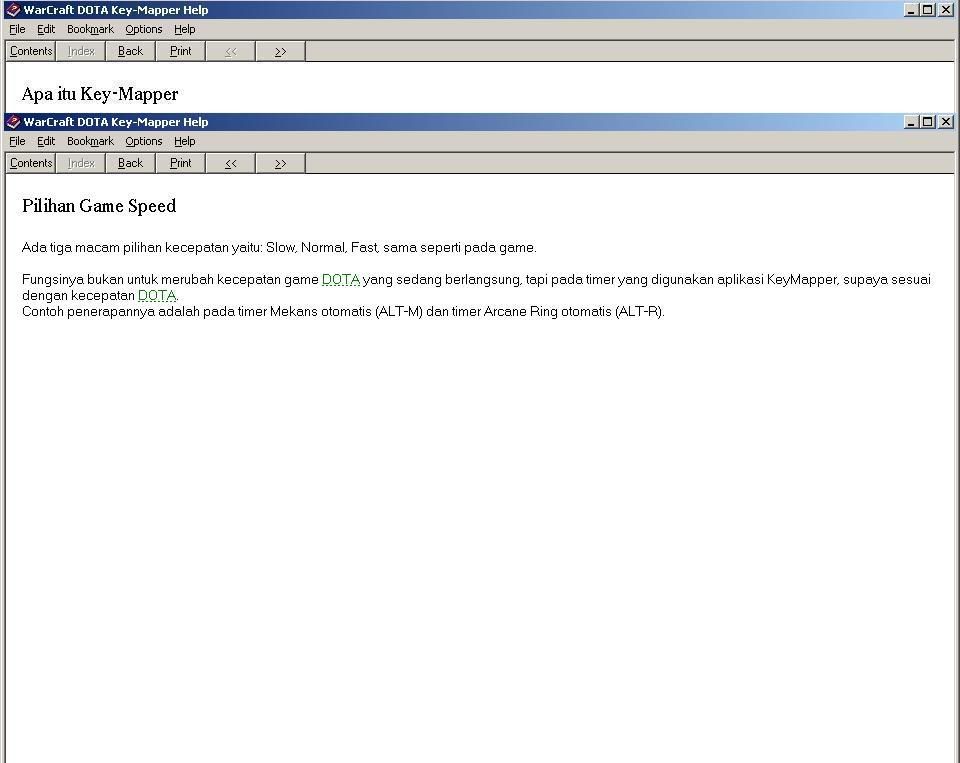Close the background help window
This screenshot has width=960, height=763.
pyautogui.click(x=946, y=10)
